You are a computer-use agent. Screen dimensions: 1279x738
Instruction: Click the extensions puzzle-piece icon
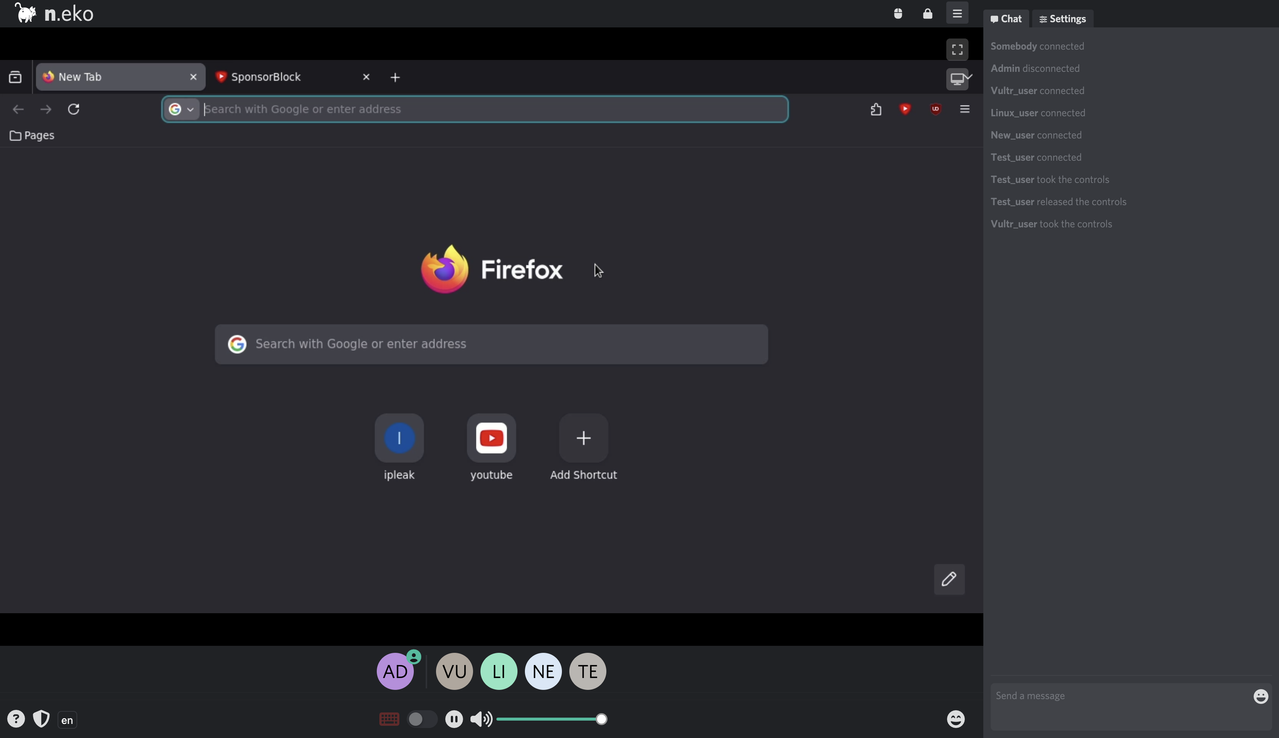tap(876, 109)
